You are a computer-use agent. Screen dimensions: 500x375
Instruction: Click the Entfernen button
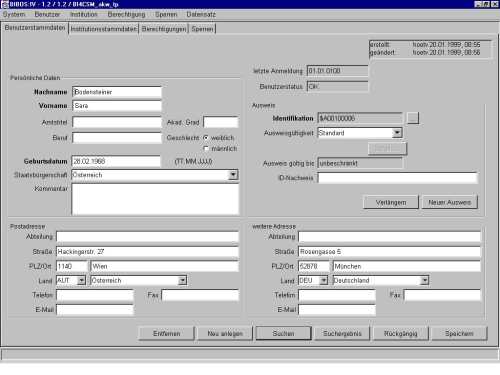coord(166,333)
